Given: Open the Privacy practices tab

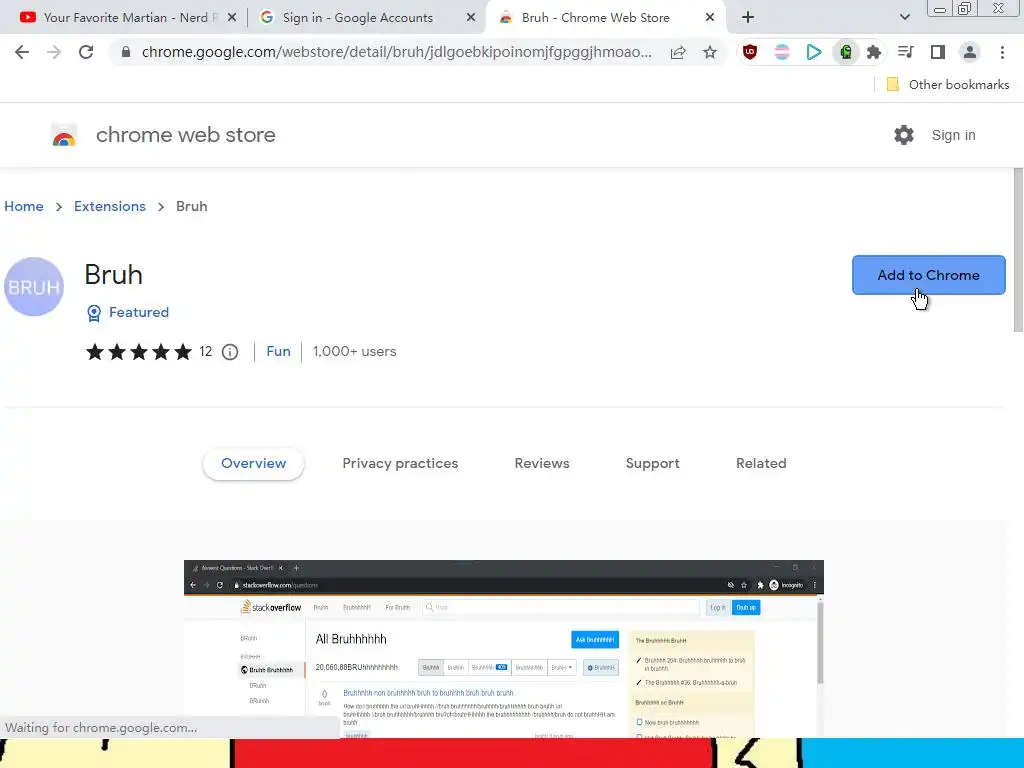Looking at the screenshot, I should [400, 464].
